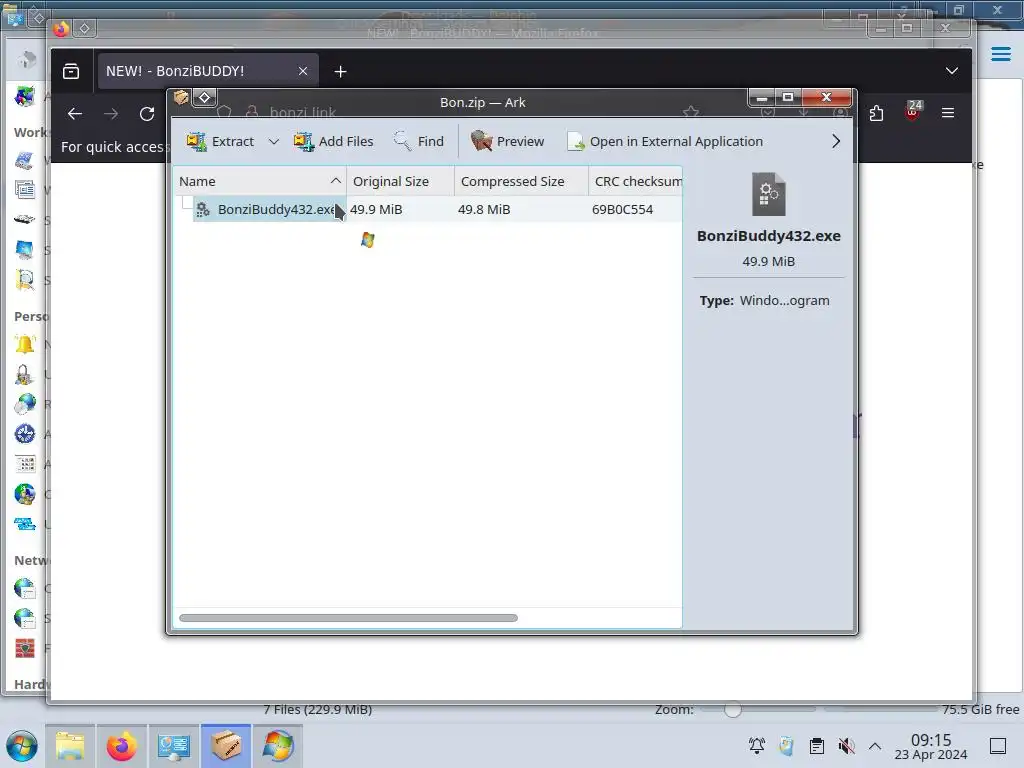This screenshot has height=768, width=1024.
Task: Click the home icon in System Settings
Action: coord(27,59)
